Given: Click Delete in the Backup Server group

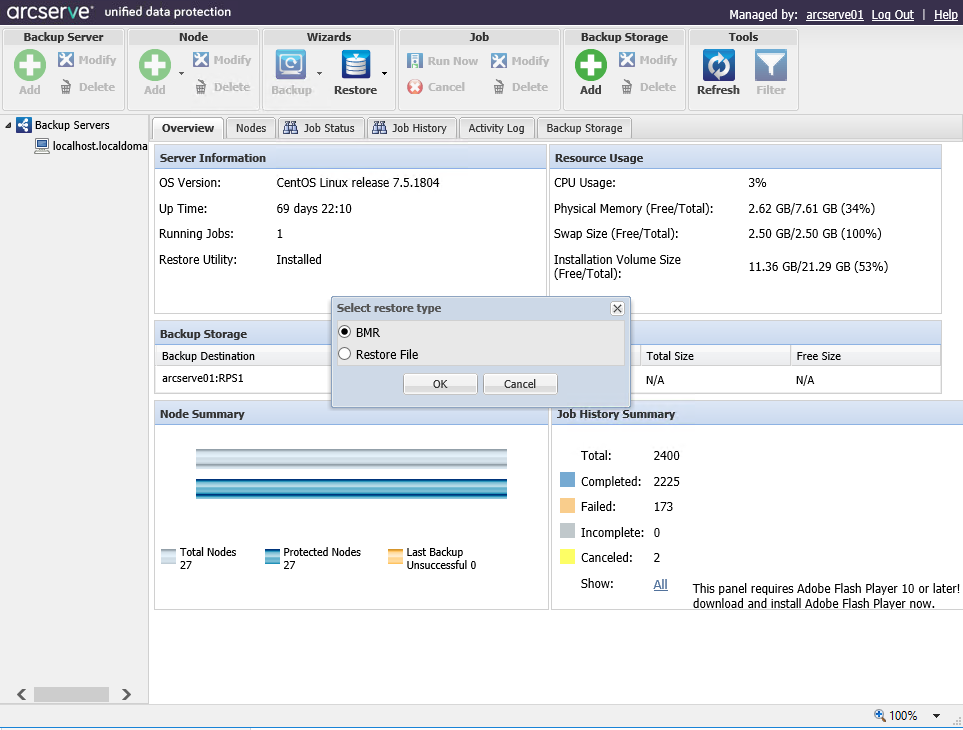Looking at the screenshot, I should click(x=87, y=87).
